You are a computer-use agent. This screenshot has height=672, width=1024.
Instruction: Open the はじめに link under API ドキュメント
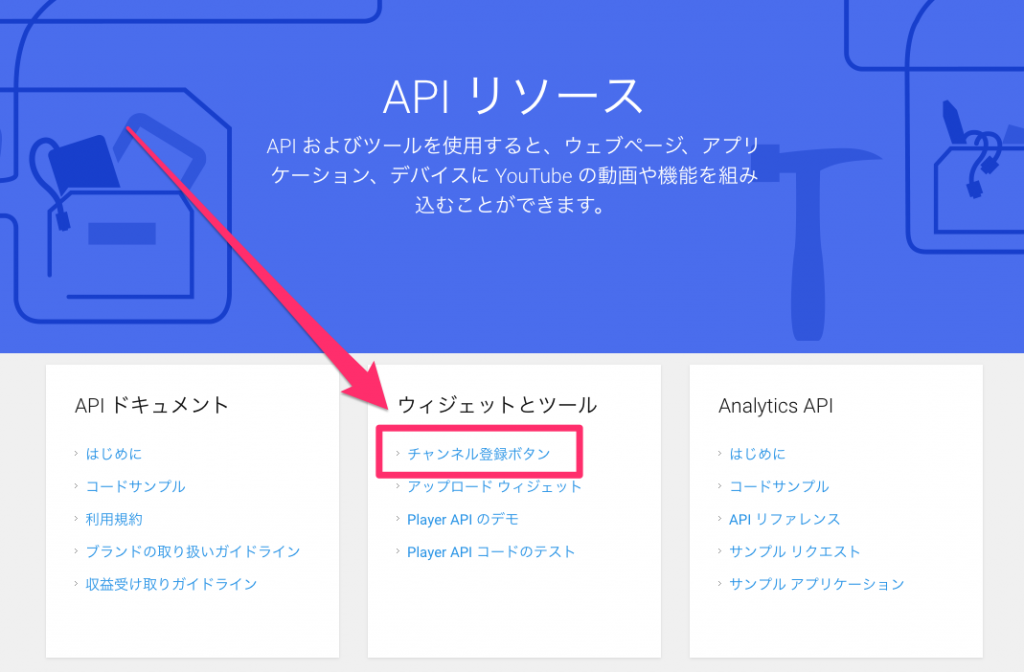pyautogui.click(x=114, y=454)
